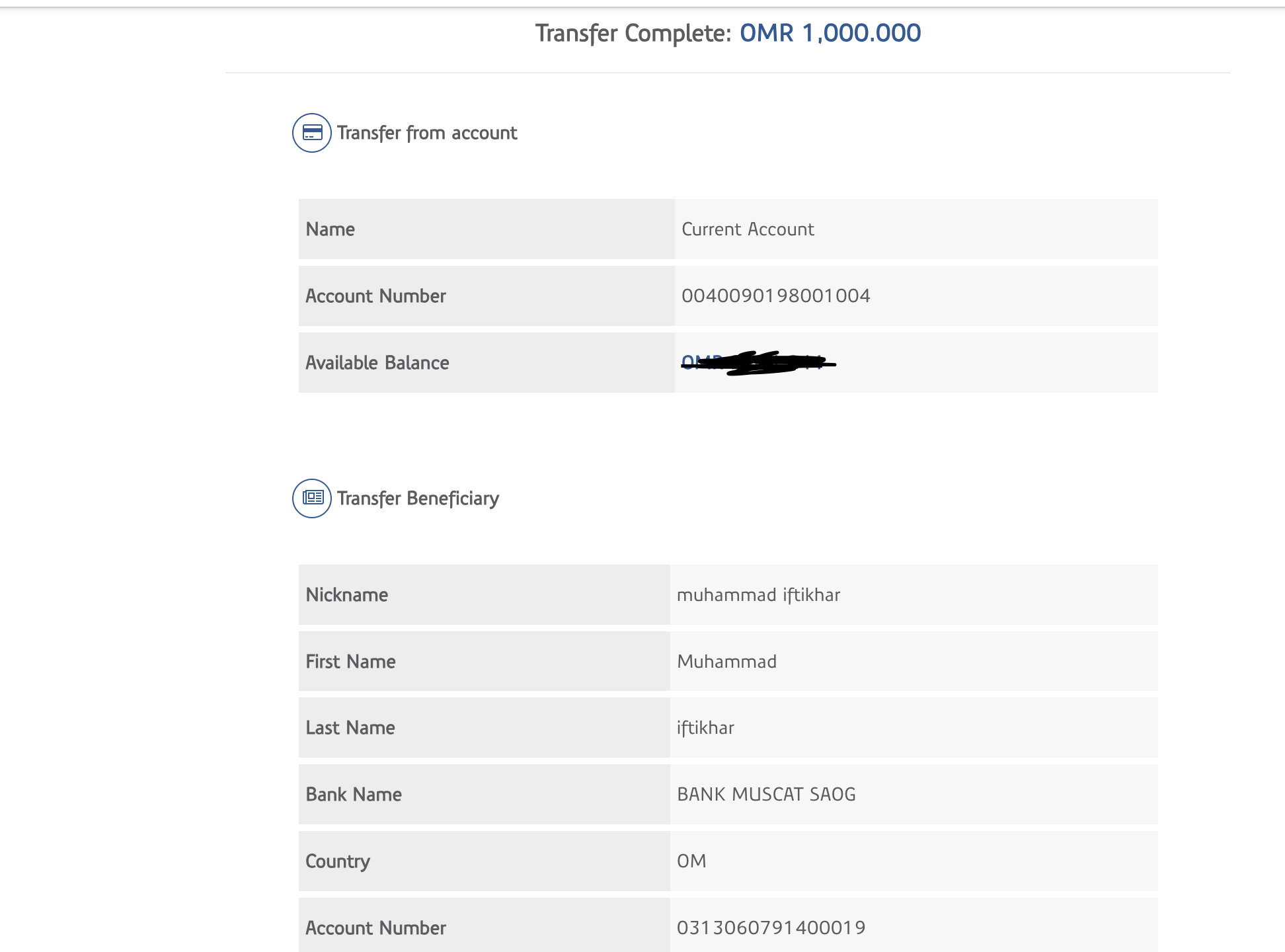Click the First Name value Muhammad
The width and height of the screenshot is (1285, 952).
coord(726,662)
